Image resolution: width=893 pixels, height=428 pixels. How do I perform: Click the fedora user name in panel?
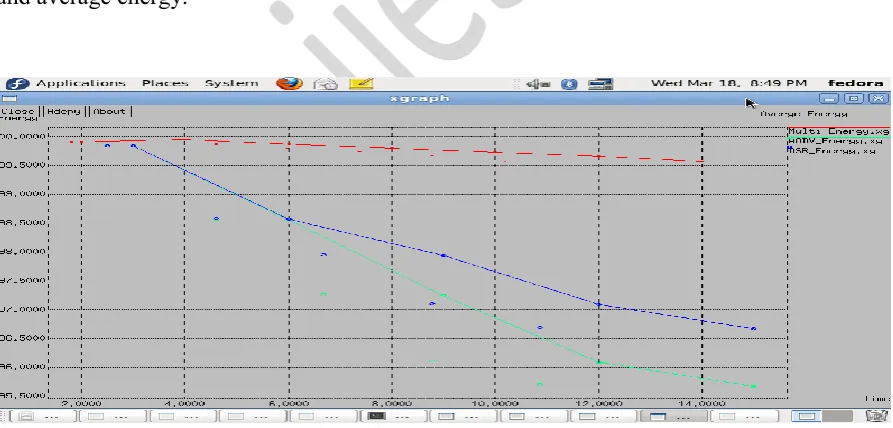coord(855,83)
